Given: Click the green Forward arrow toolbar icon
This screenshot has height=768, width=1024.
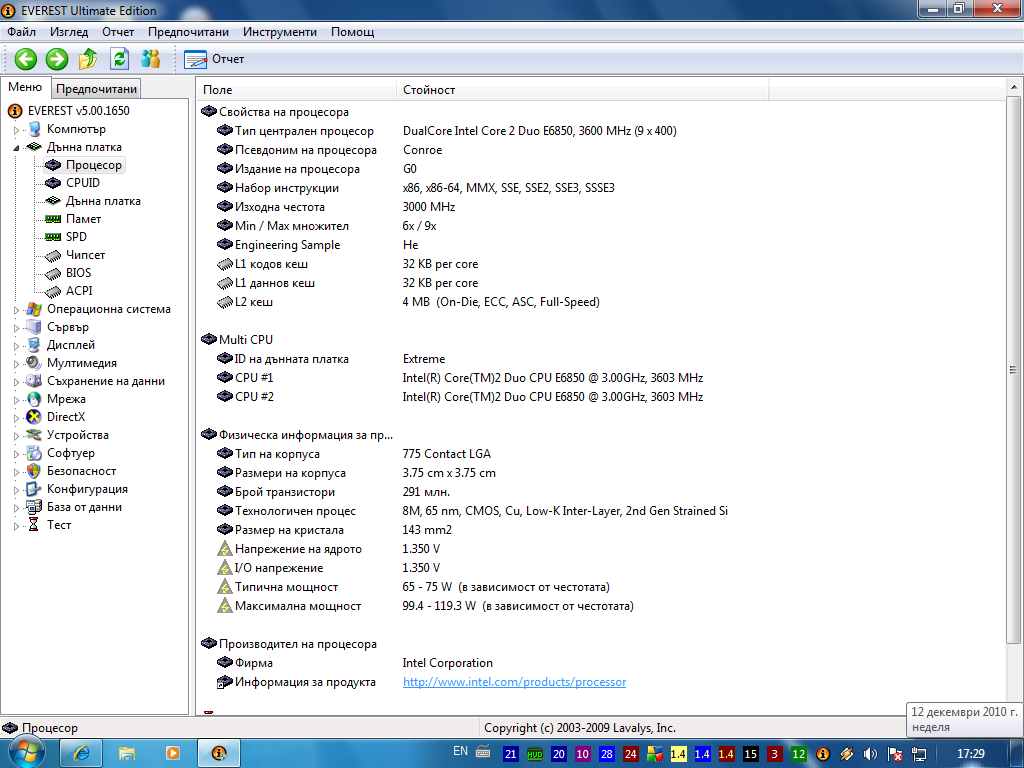Looking at the screenshot, I should [57, 59].
